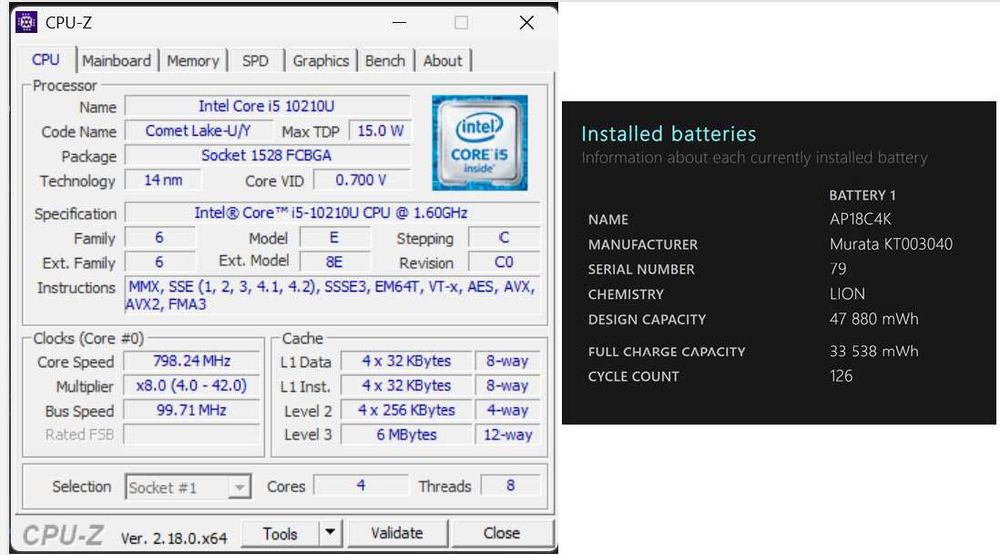Switch to the CPU tab
Screen dimensions: 1000x555
click(46, 60)
